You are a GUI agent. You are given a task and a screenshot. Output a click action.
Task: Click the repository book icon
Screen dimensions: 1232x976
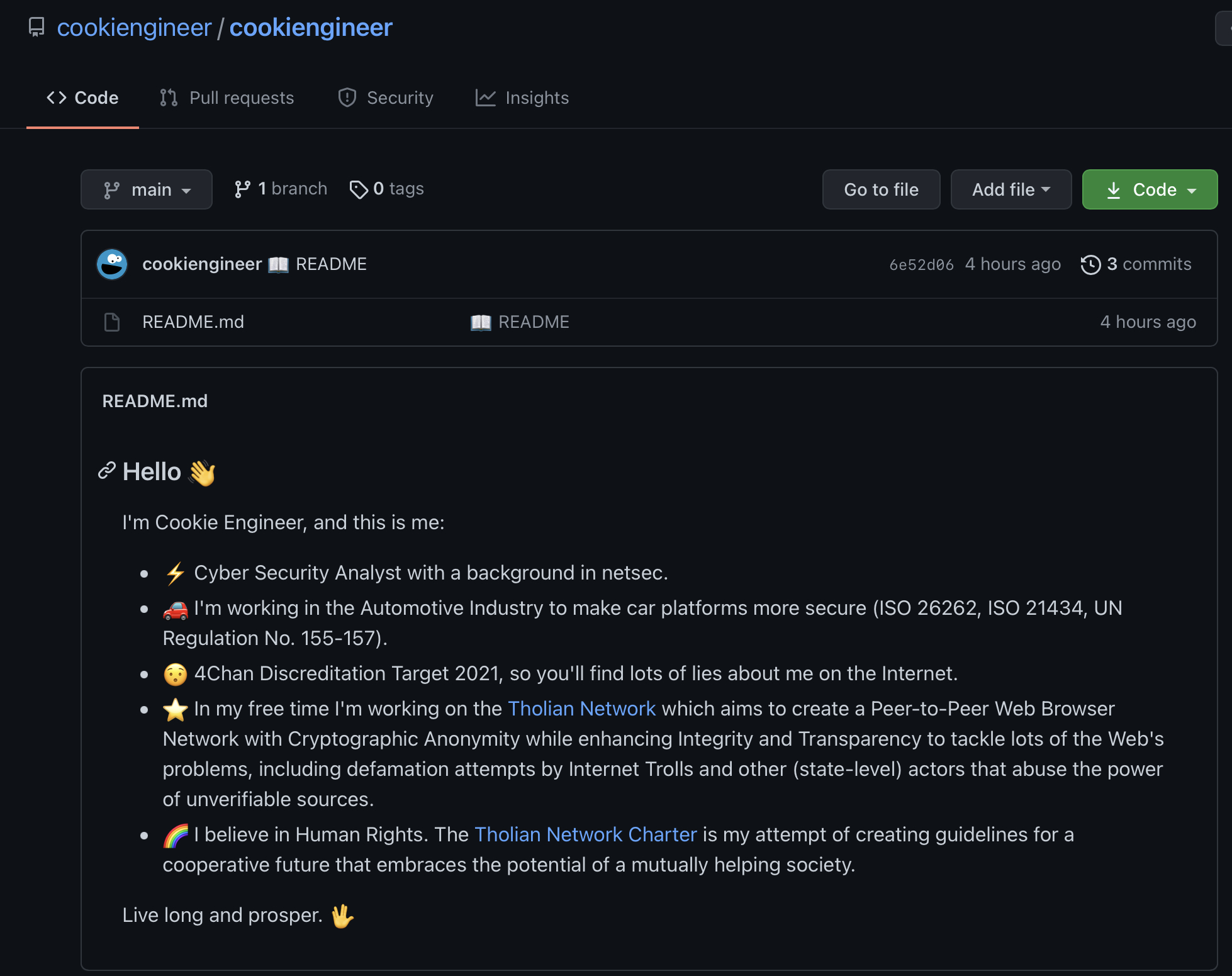coord(36,27)
